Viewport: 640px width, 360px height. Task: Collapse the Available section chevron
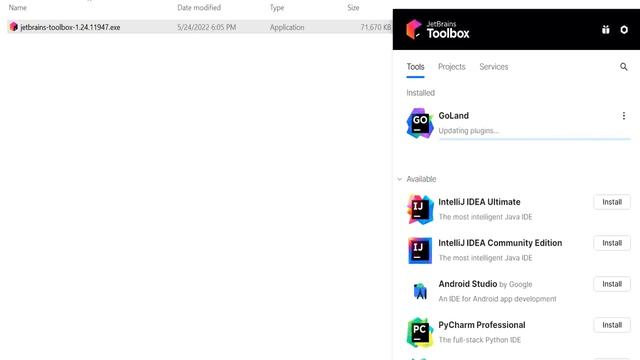(400, 179)
